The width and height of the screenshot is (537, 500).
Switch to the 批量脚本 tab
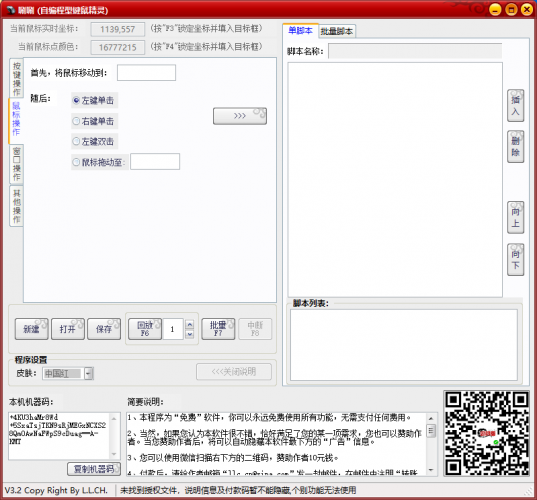[x=337, y=32]
